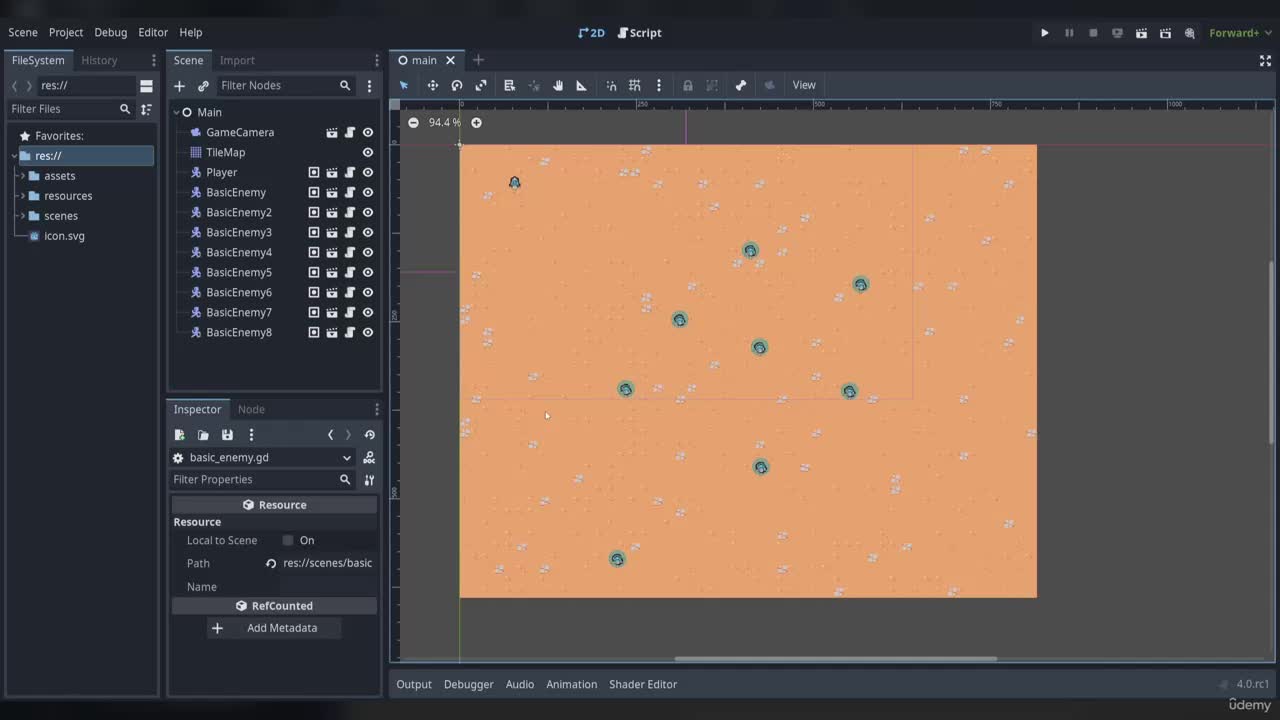Open GameCamera attached script icon
The width and height of the screenshot is (1280, 720).
(350, 132)
